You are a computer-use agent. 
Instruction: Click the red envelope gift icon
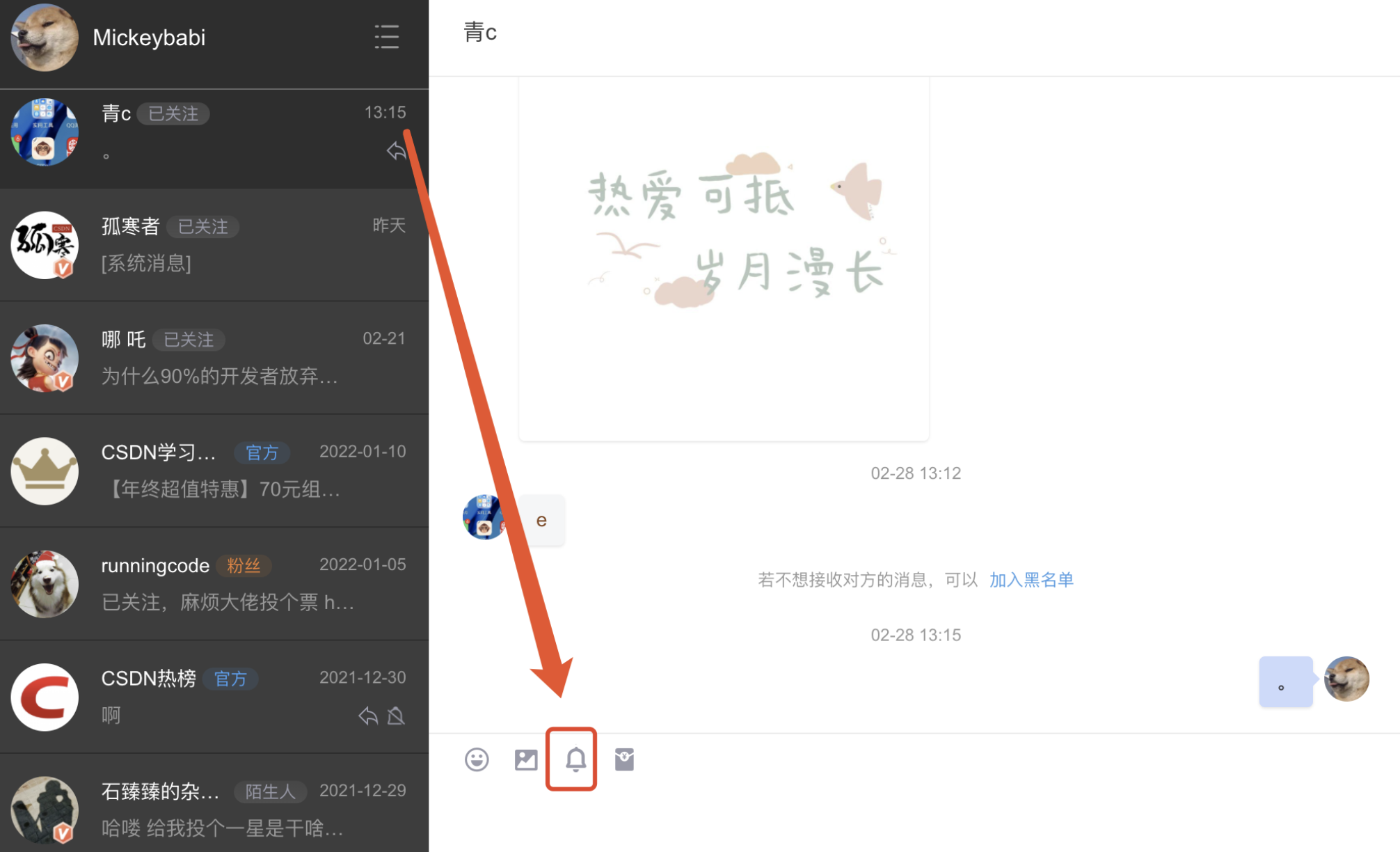click(624, 759)
